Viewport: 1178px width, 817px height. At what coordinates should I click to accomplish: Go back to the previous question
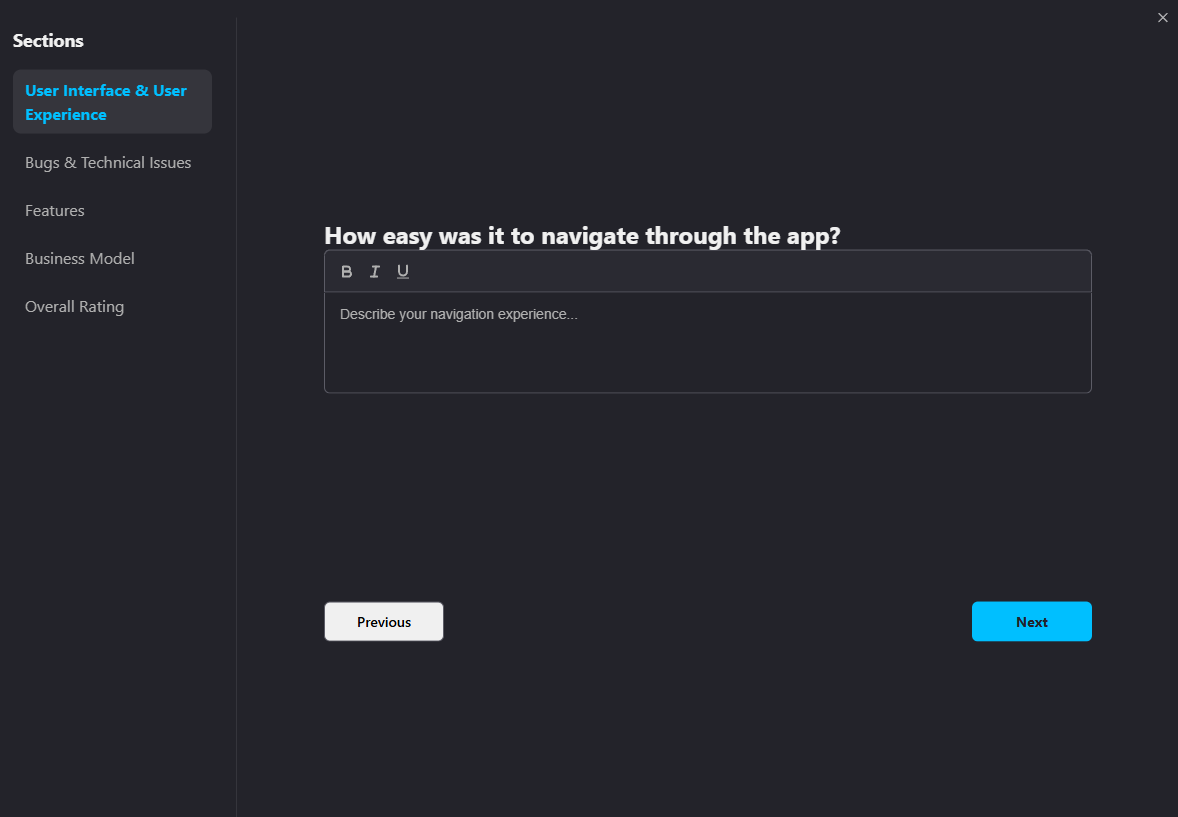click(x=383, y=621)
